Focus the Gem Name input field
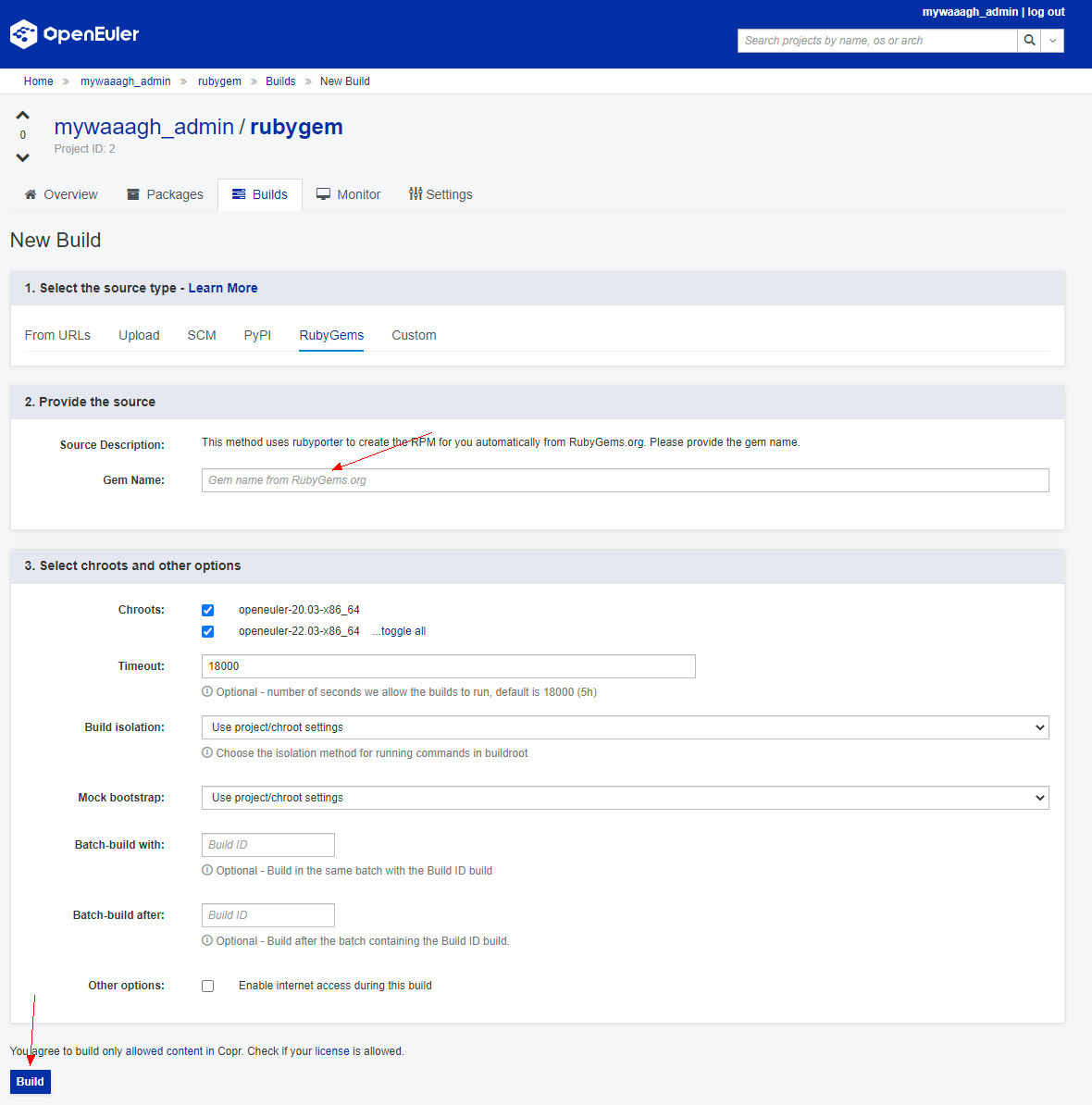Screen dimensions: 1092x1105 (x=625, y=480)
